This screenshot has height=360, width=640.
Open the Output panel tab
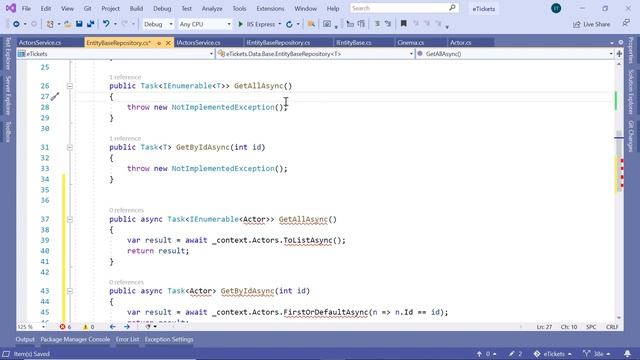(25, 339)
